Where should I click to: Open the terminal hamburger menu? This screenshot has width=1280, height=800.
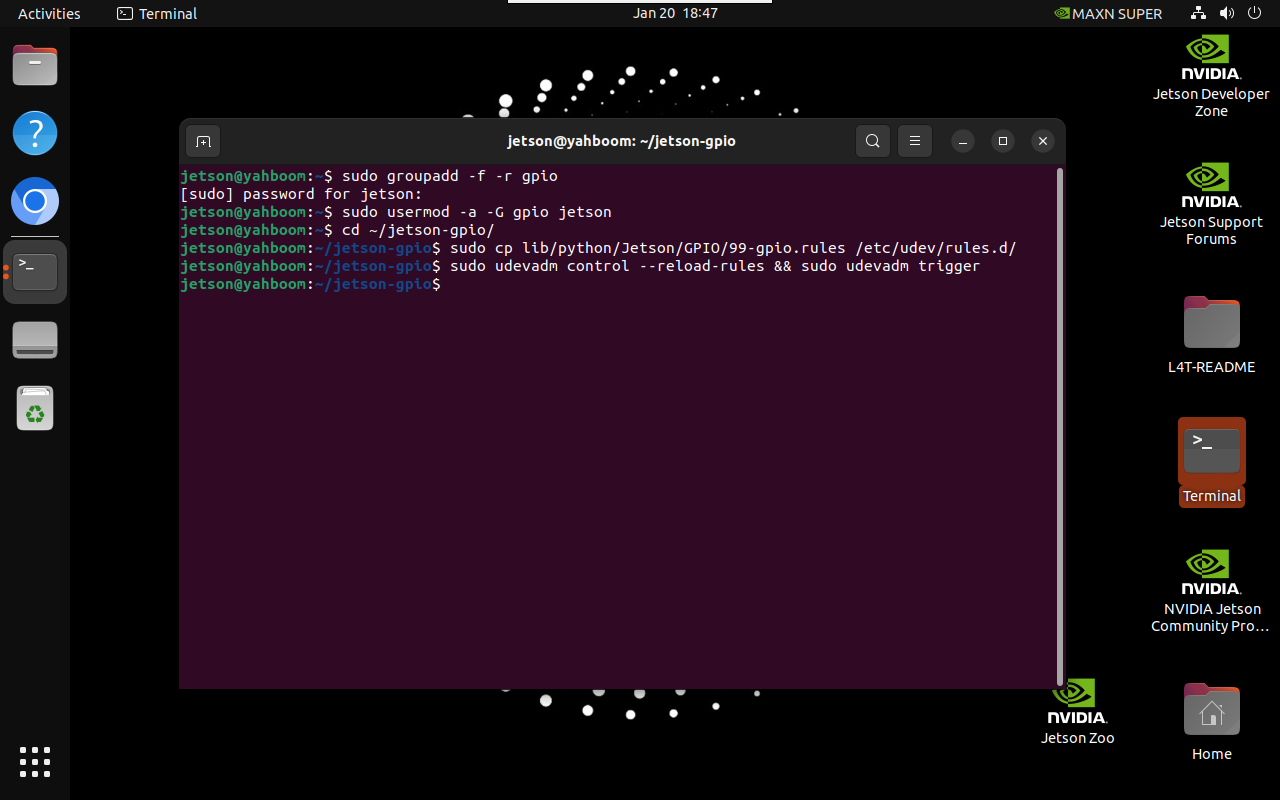[915, 141]
